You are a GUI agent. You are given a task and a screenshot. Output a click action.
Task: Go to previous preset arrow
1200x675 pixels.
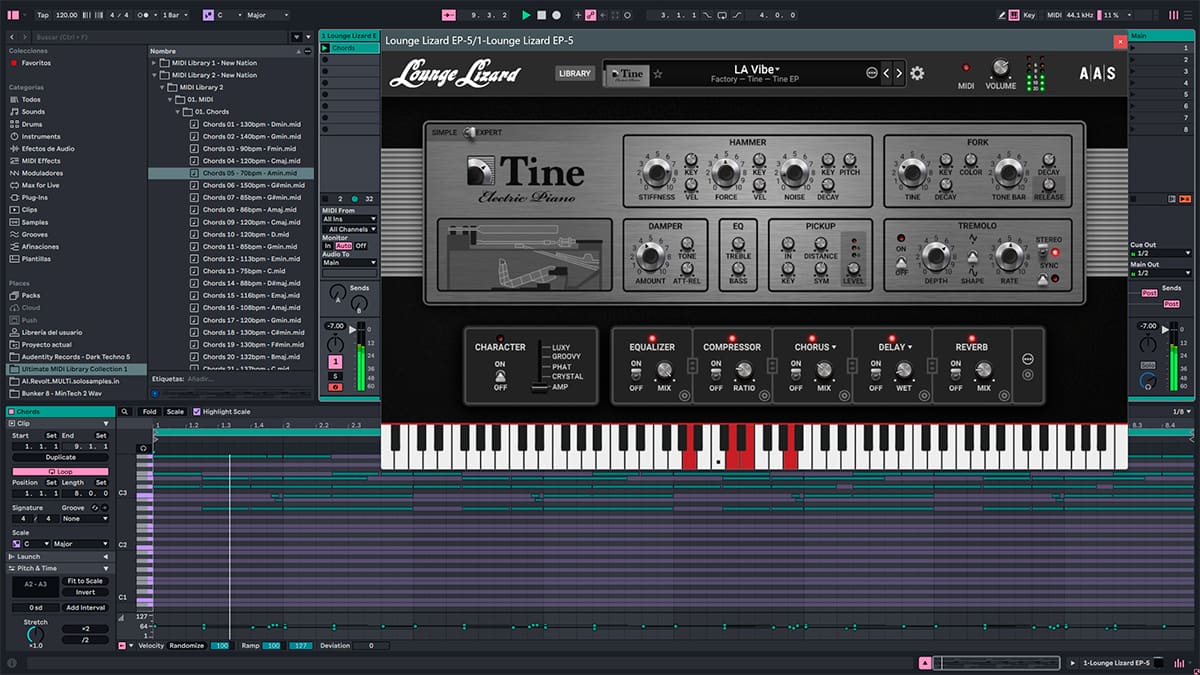(x=886, y=73)
